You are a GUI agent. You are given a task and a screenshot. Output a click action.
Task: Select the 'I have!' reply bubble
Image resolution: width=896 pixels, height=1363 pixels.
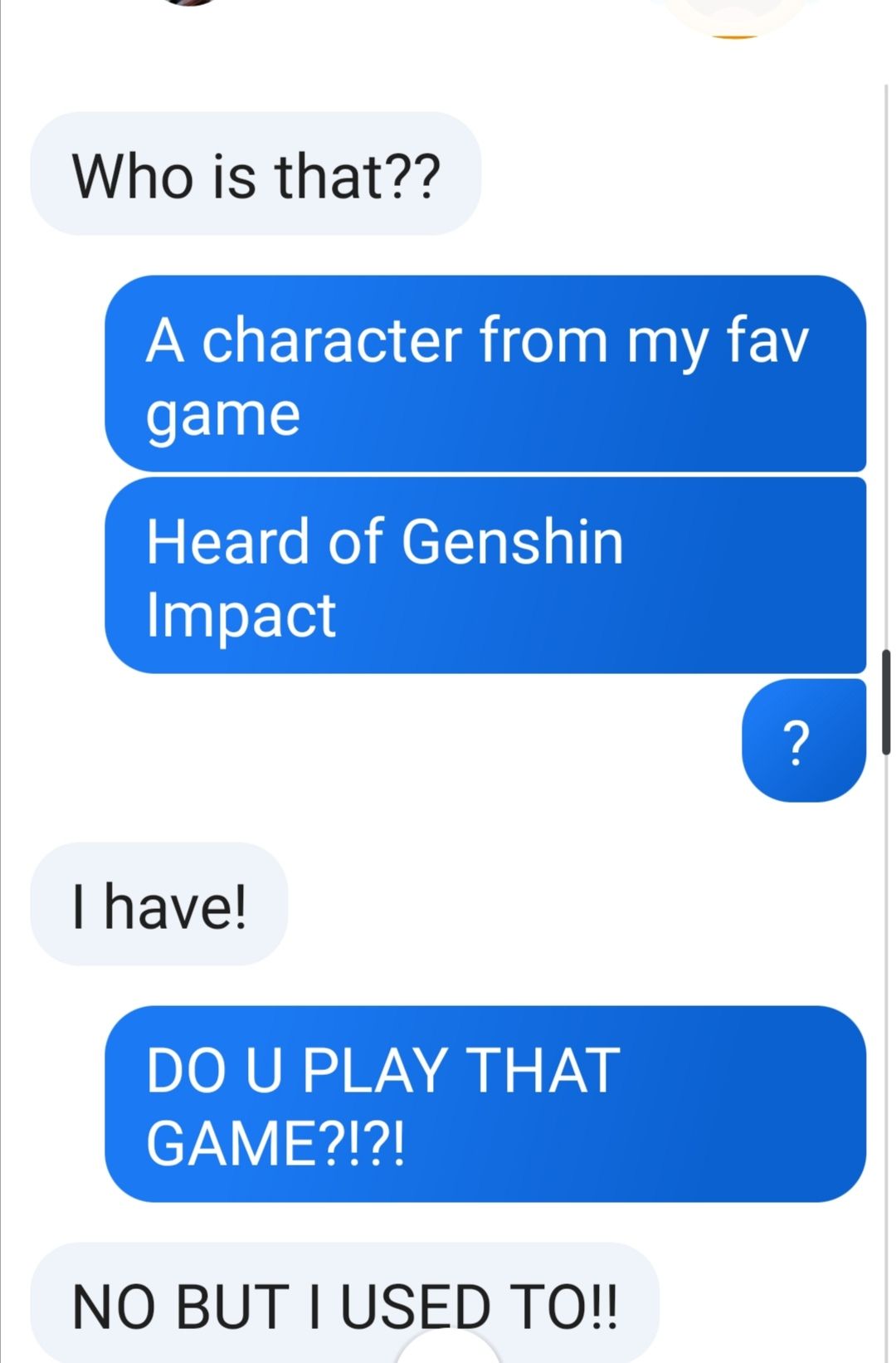pyautogui.click(x=159, y=904)
